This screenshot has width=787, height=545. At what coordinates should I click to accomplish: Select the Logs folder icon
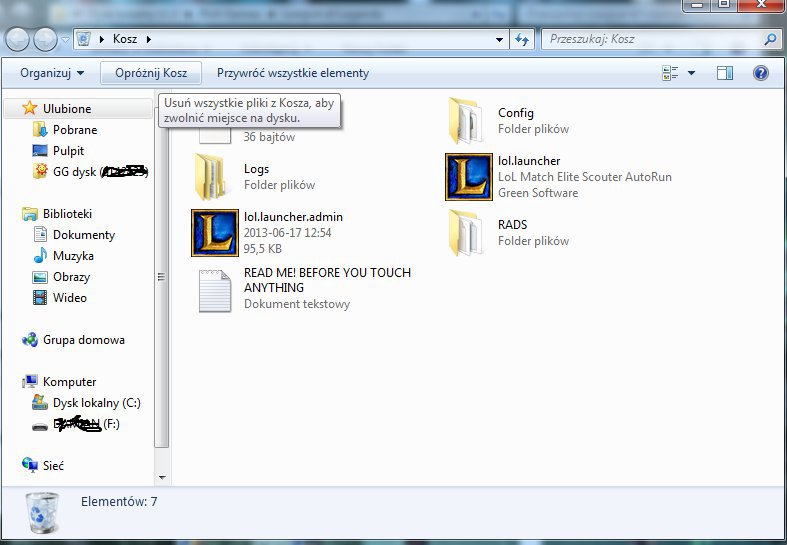pos(214,177)
